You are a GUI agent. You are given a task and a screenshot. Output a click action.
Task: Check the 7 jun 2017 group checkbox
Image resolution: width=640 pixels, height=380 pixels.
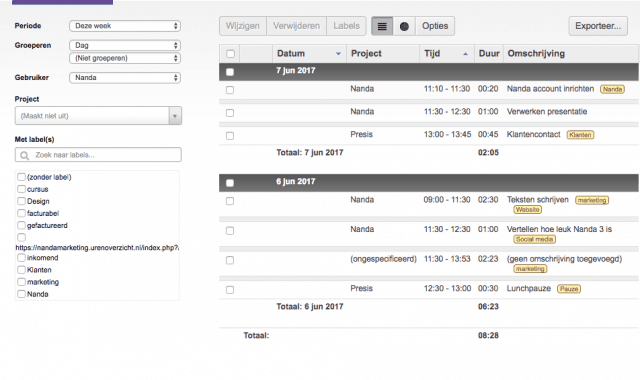coord(230,72)
